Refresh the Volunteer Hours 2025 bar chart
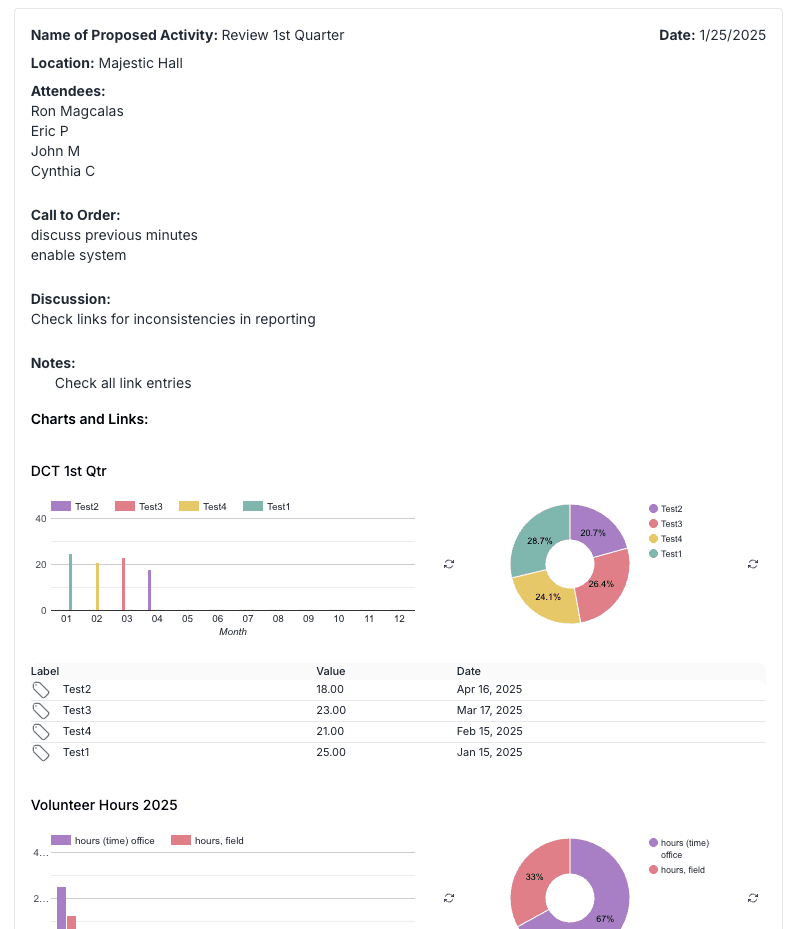800x929 pixels. click(x=449, y=898)
